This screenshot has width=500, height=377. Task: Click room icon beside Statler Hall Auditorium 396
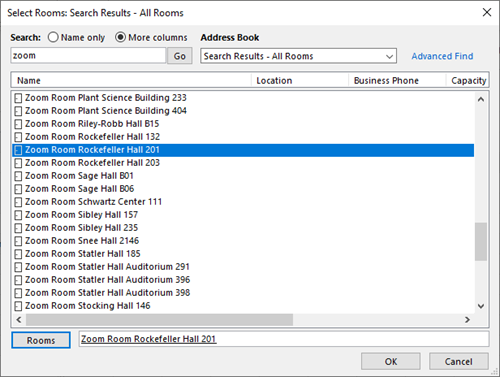(18, 280)
